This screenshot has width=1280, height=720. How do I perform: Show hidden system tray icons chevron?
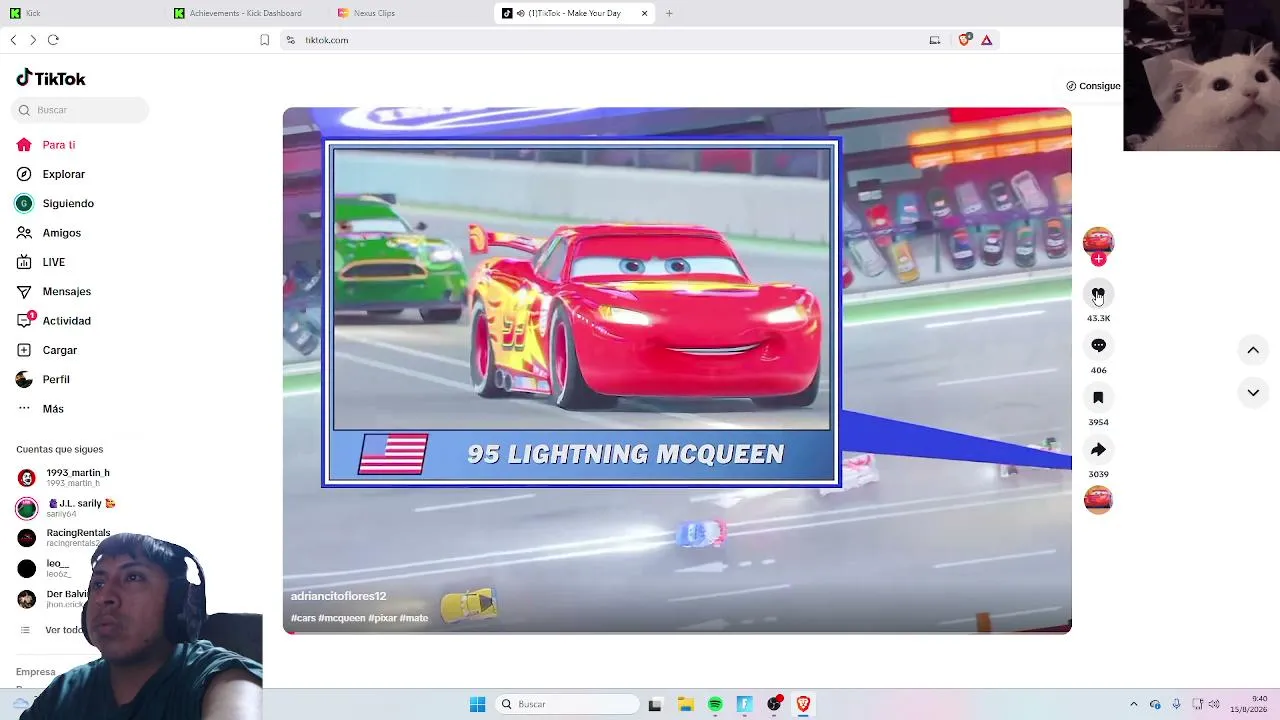click(x=1133, y=704)
